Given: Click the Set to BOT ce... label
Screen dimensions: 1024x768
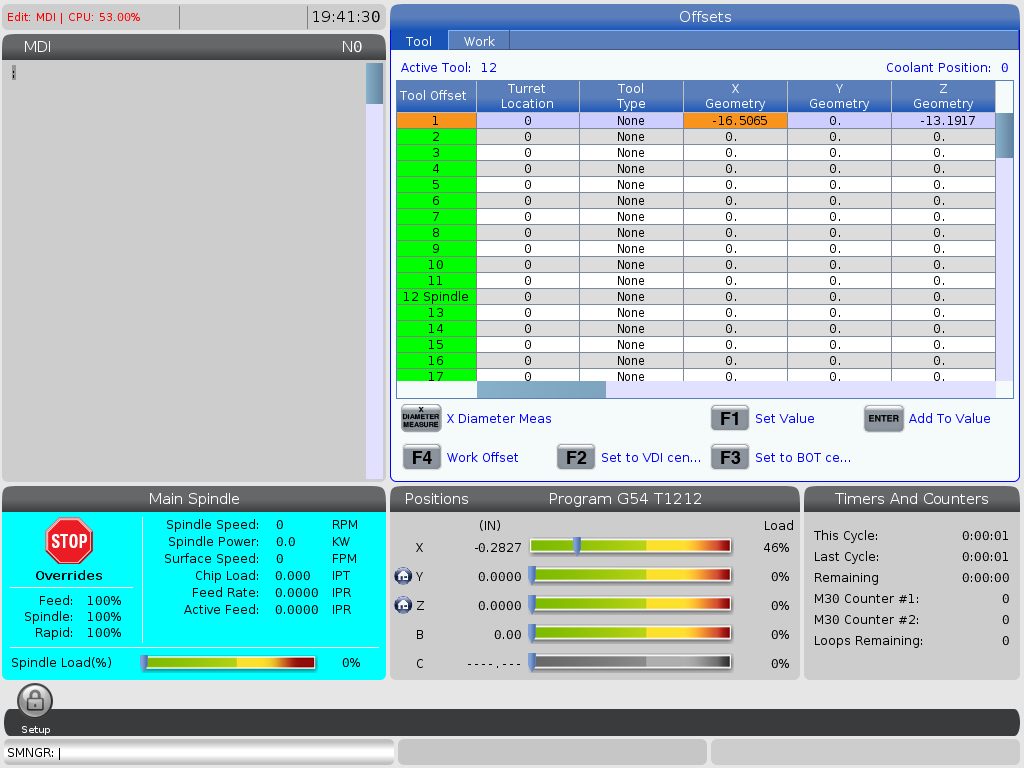Looking at the screenshot, I should (803, 457).
